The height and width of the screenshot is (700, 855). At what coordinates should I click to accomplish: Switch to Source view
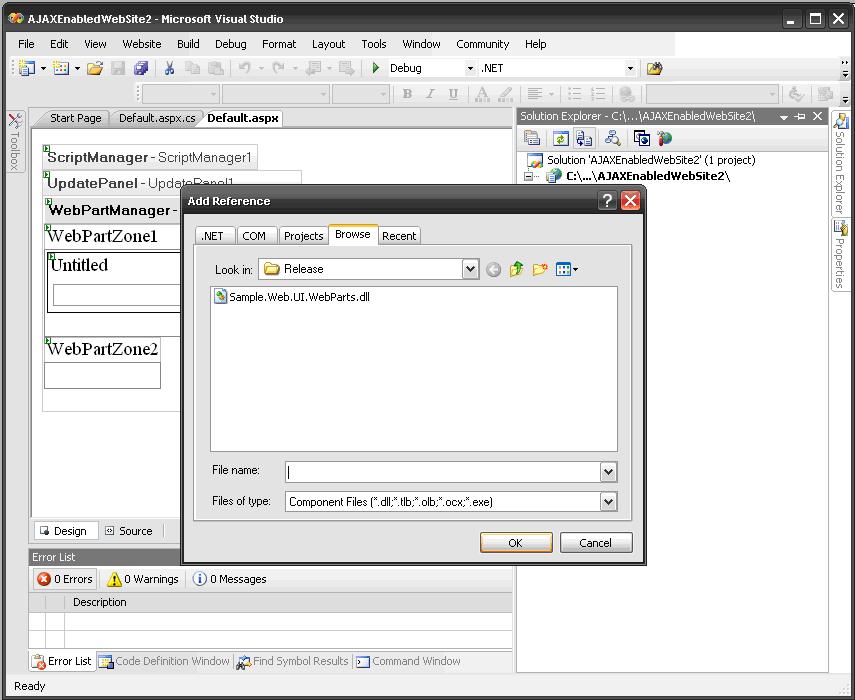click(x=129, y=531)
